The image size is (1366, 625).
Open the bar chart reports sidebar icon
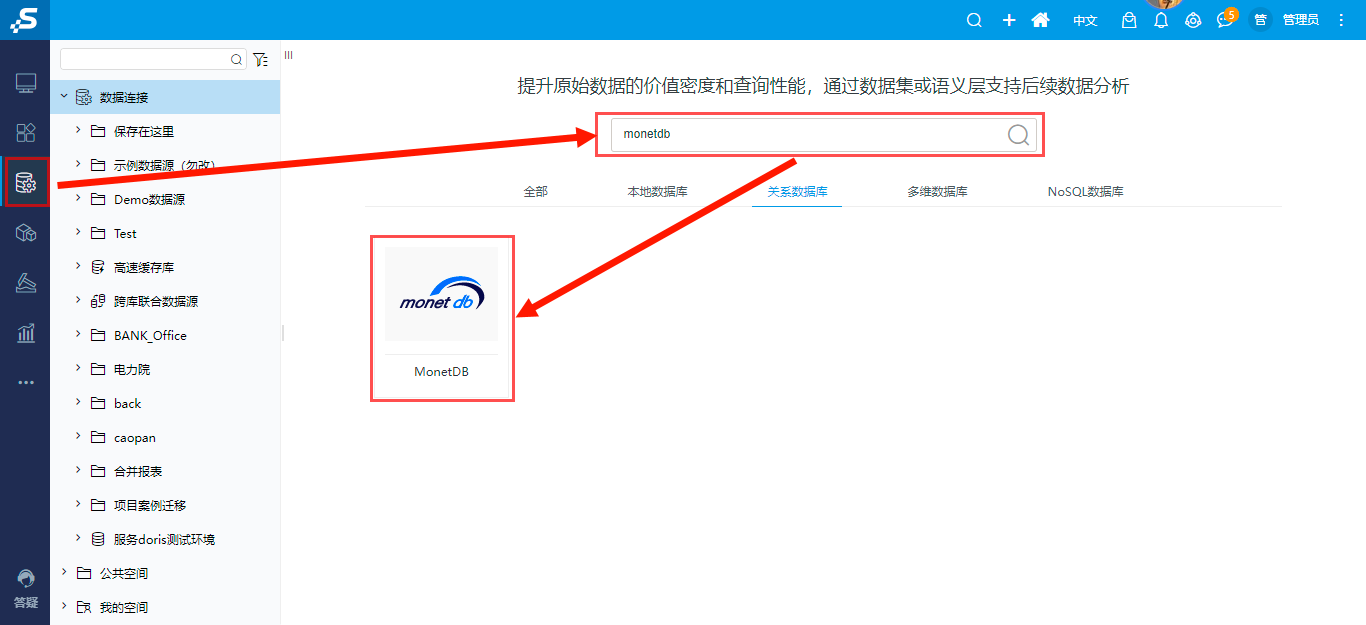point(26,333)
